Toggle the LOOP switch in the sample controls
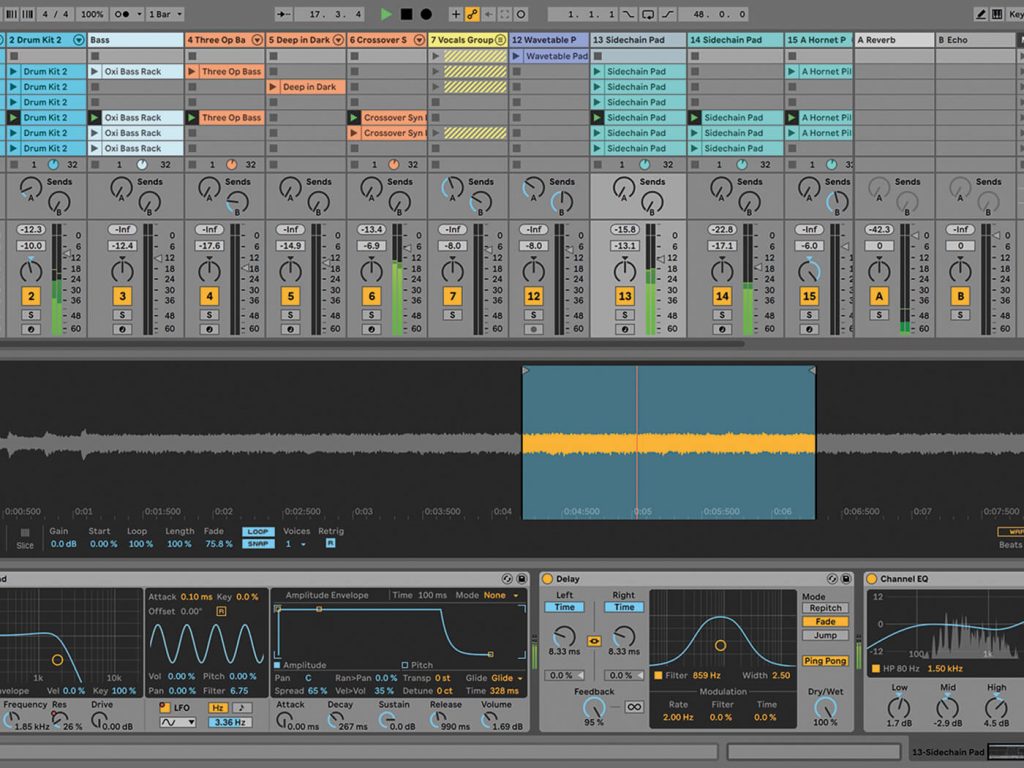Image resolution: width=1024 pixels, height=768 pixels. [x=259, y=531]
